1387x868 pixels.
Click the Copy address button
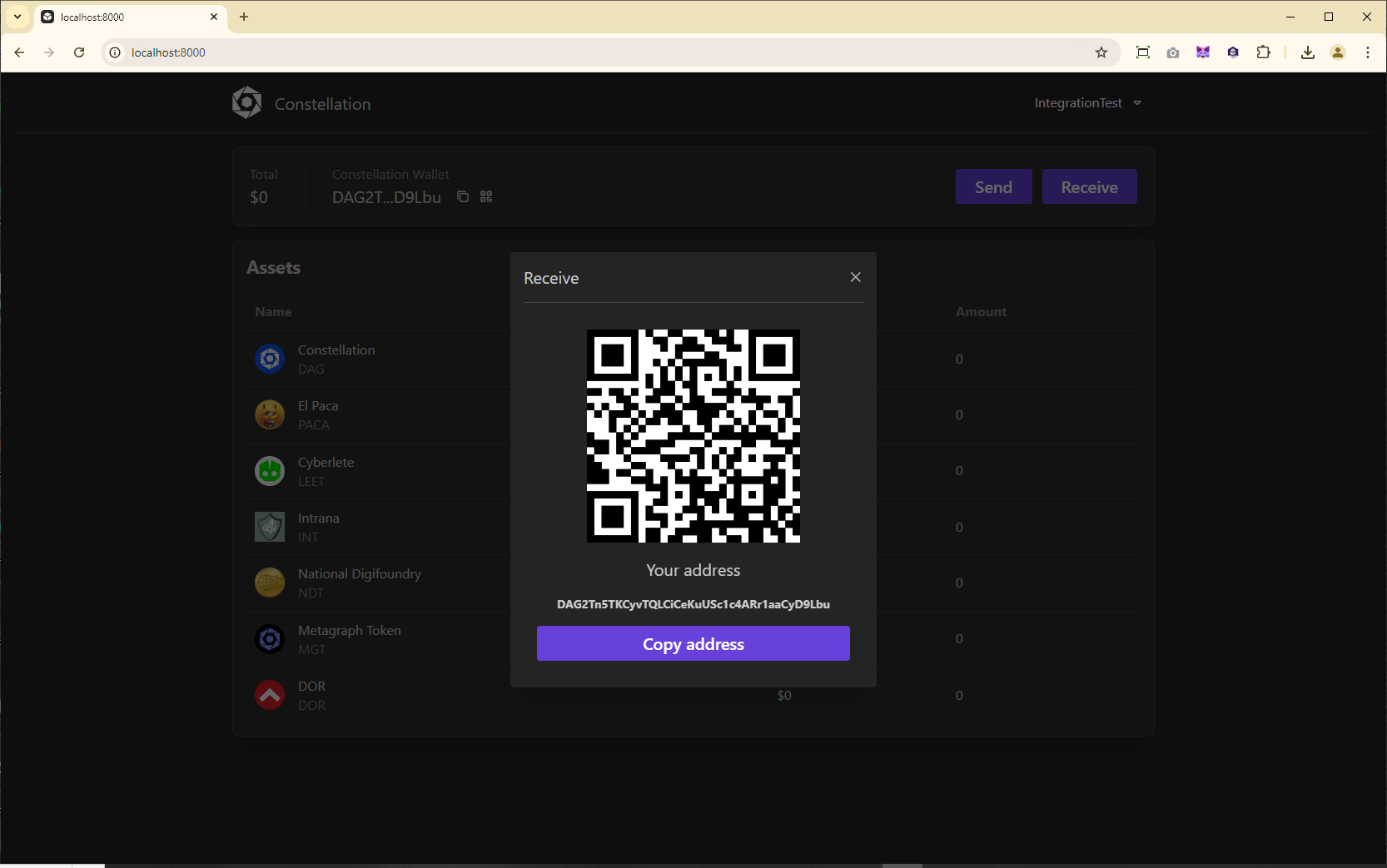tap(693, 643)
